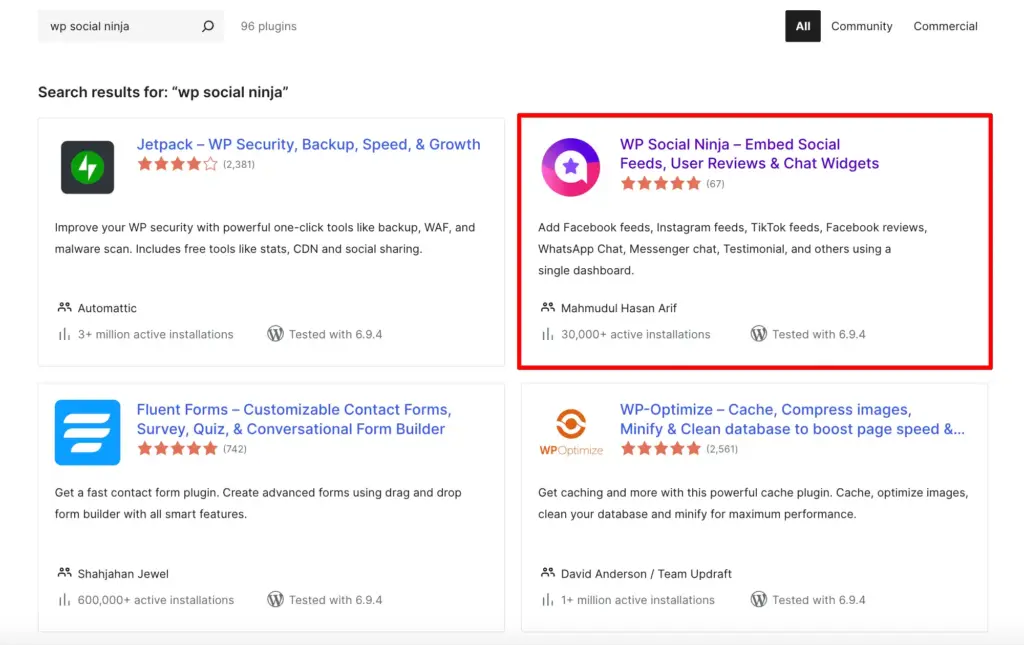
Task: Click the Jetpack plugin logo
Action: coord(86,166)
